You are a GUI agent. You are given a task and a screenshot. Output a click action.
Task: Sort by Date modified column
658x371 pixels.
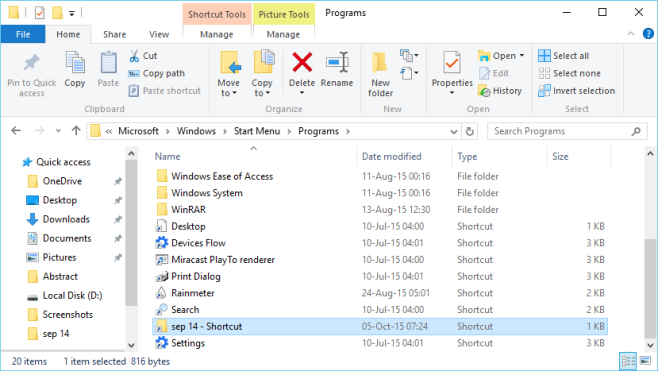[405, 156]
